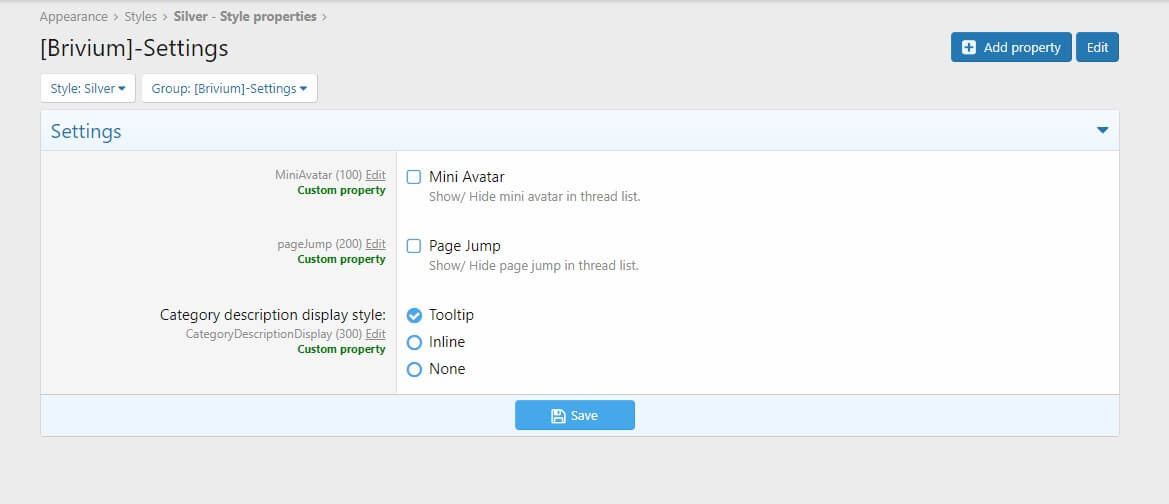Click the Settings section heading text
The width and height of the screenshot is (1169, 504).
[x=86, y=131]
